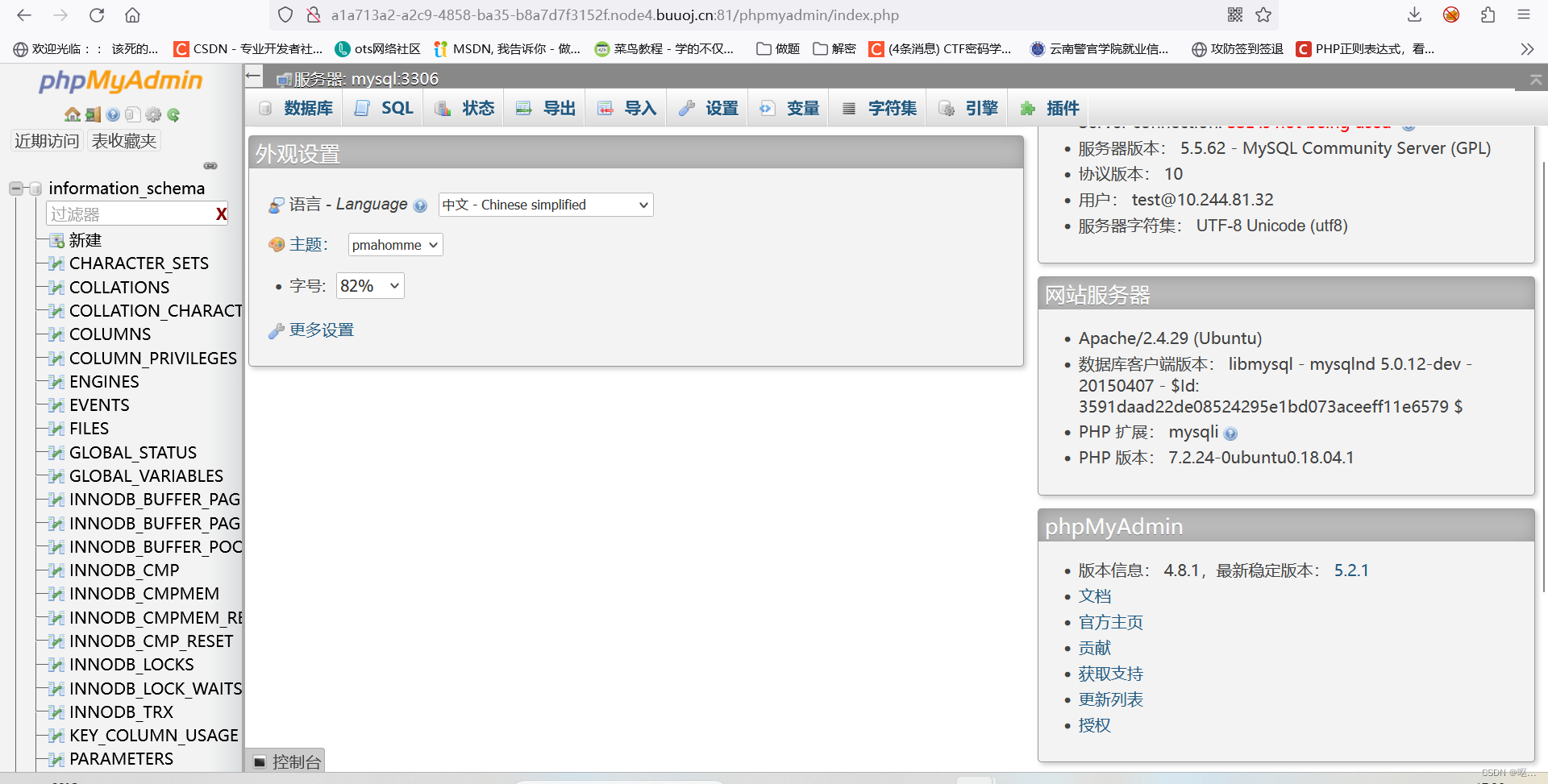Image resolution: width=1548 pixels, height=784 pixels.
Task: Open the 贡献 (Contribute) link
Action: 1095,648
